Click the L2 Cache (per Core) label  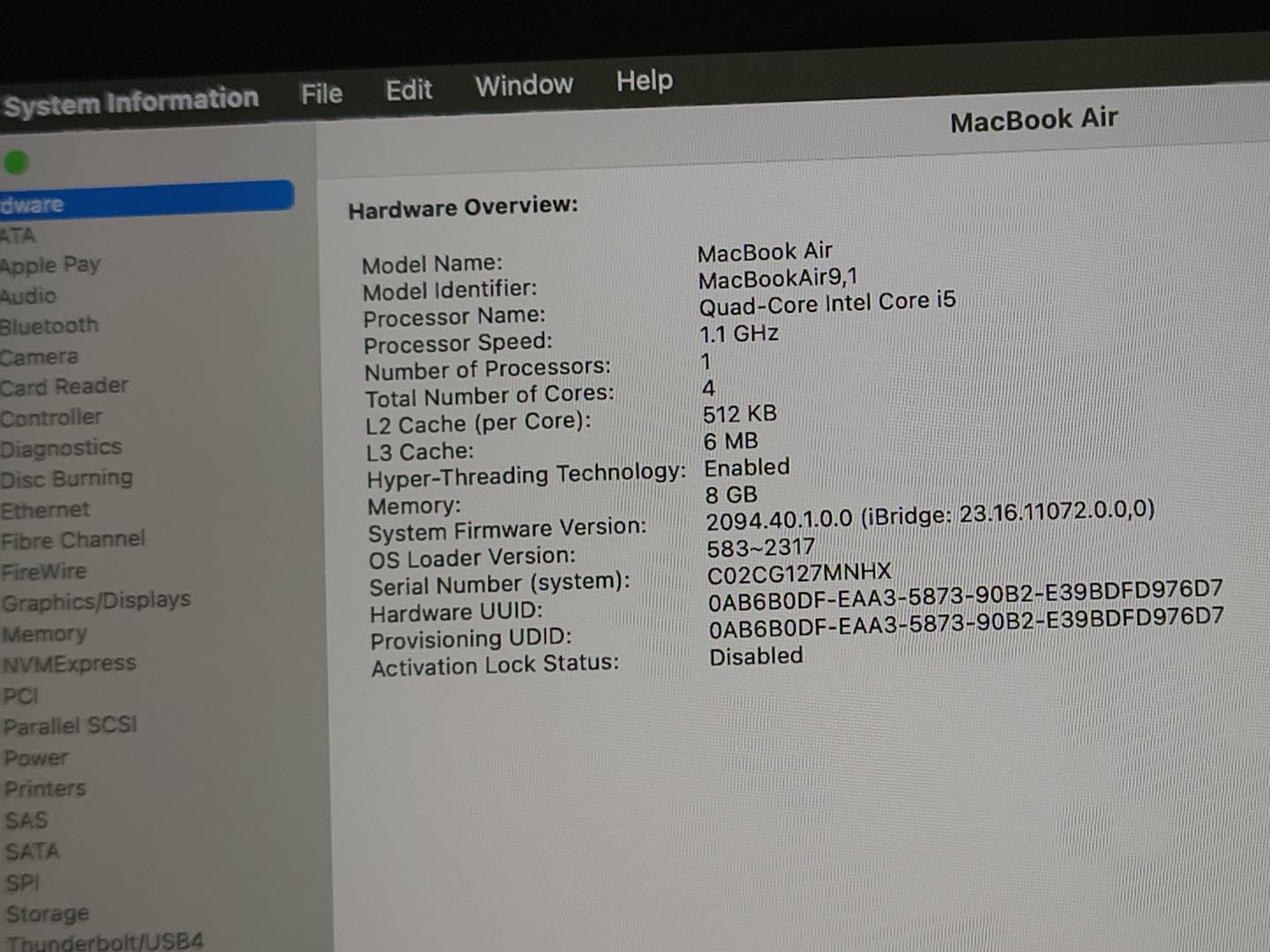pyautogui.click(x=479, y=423)
